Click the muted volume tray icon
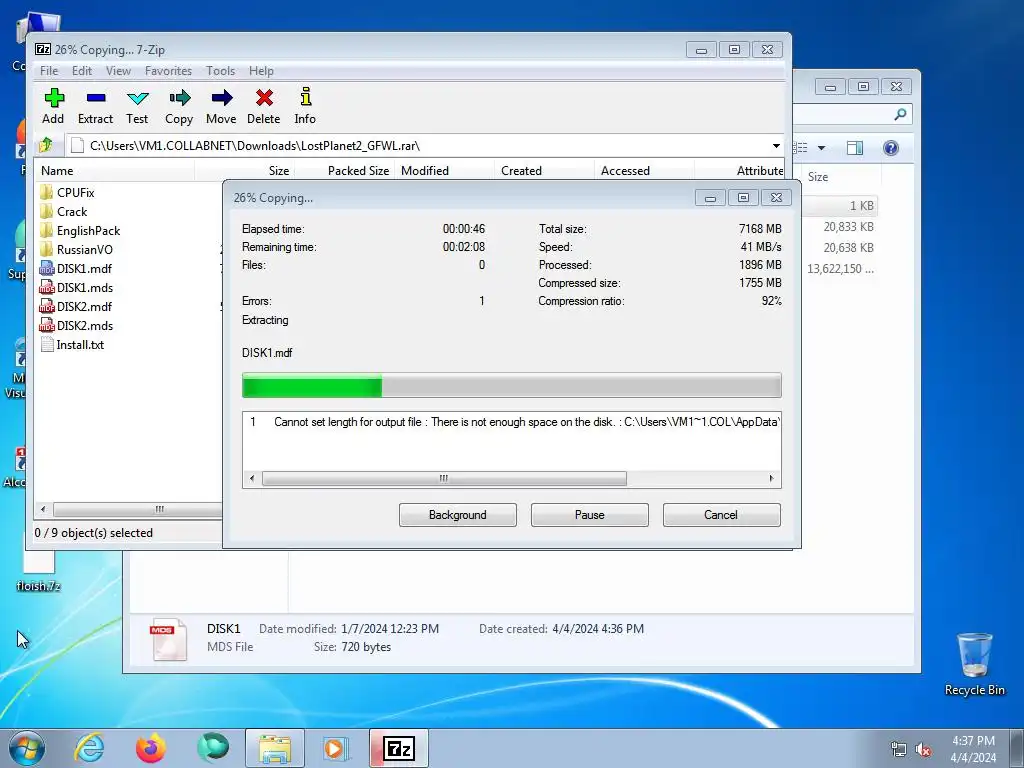 (x=923, y=749)
